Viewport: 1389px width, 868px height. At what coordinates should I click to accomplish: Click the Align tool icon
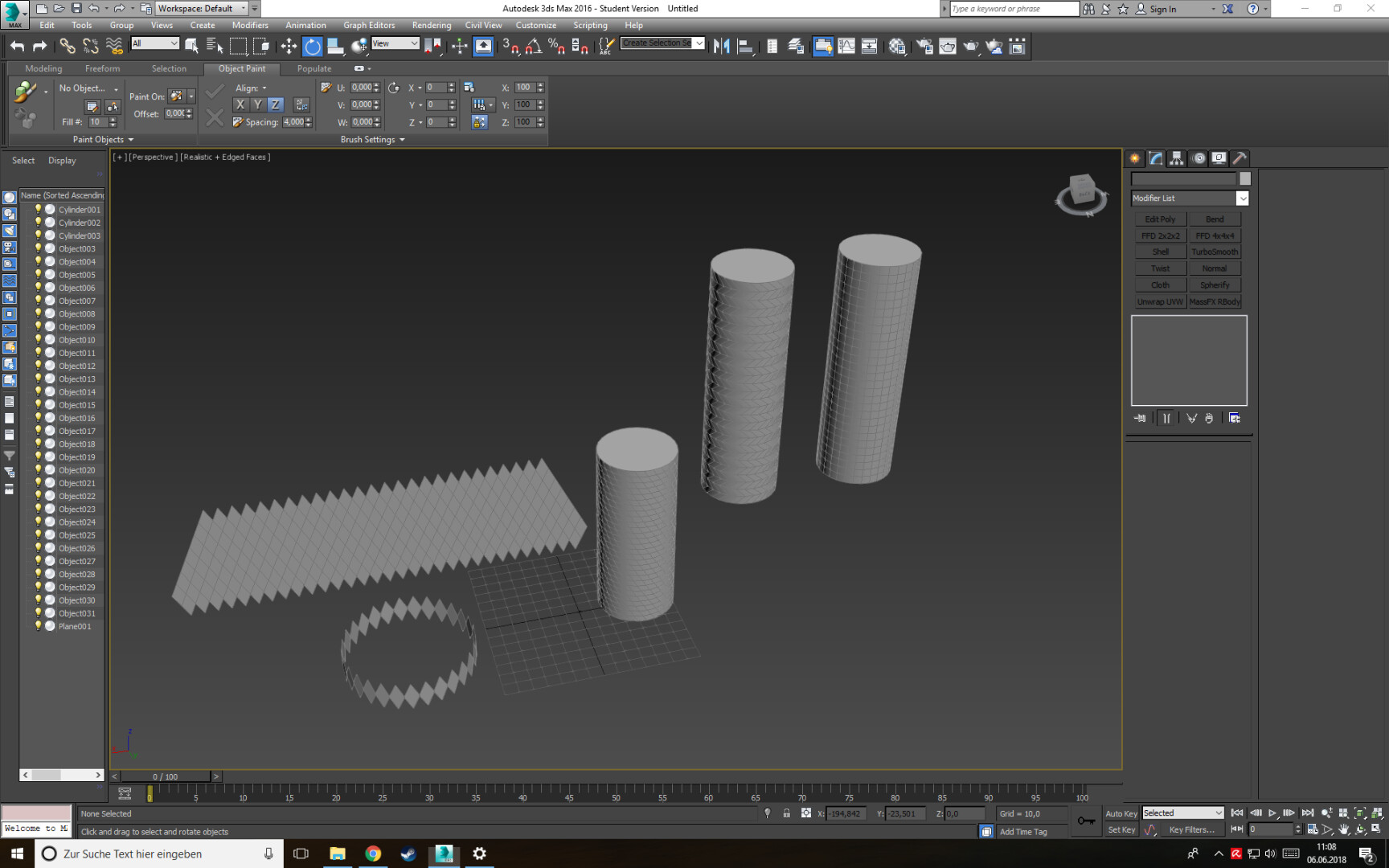(744, 47)
